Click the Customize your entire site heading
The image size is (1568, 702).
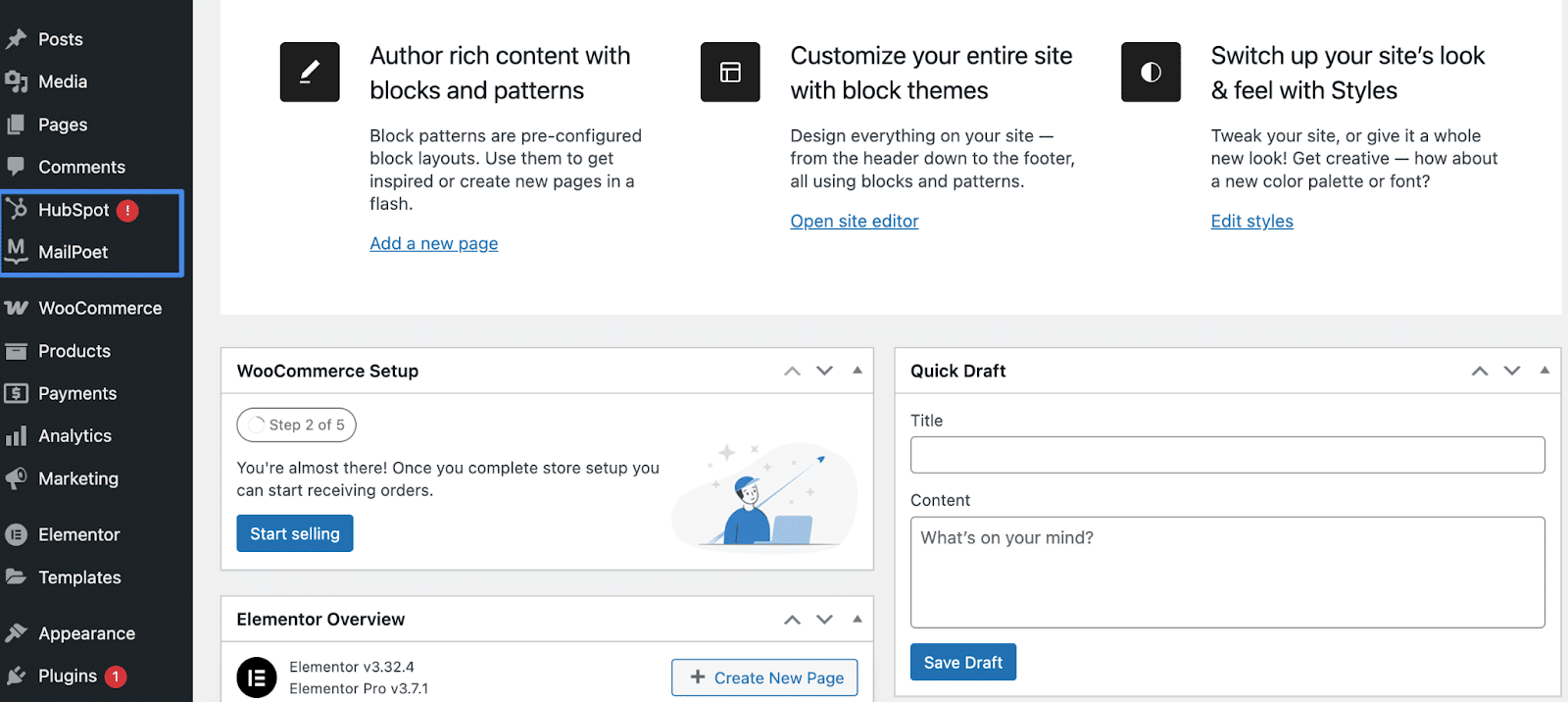tap(931, 73)
